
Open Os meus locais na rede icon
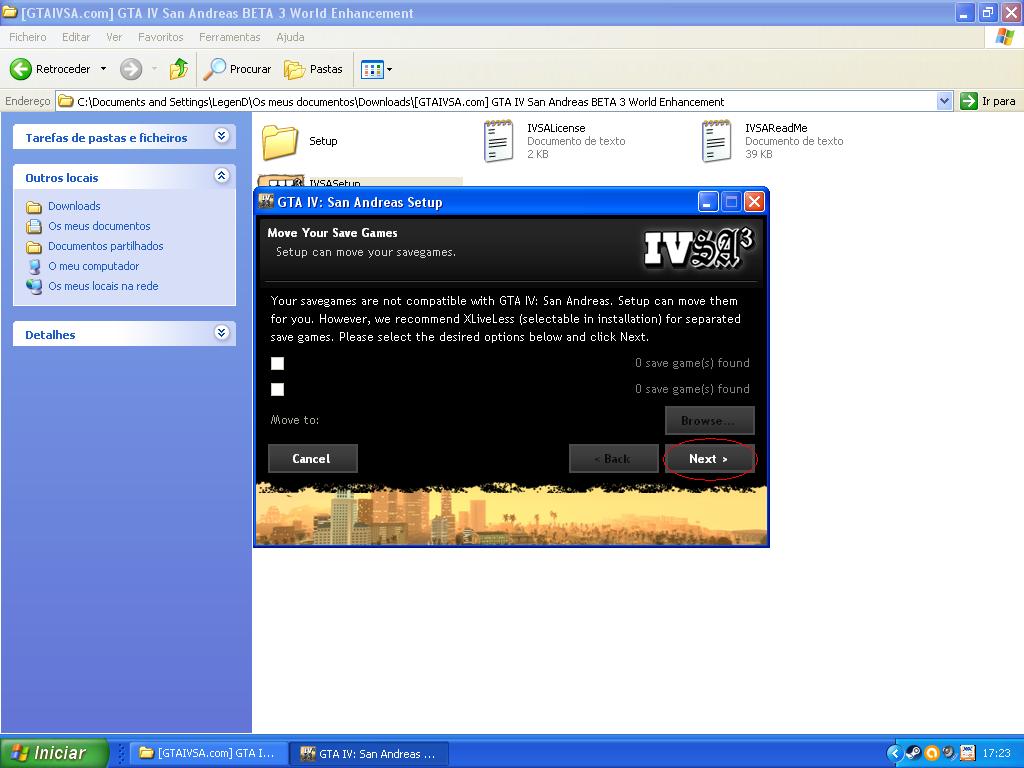tap(34, 286)
